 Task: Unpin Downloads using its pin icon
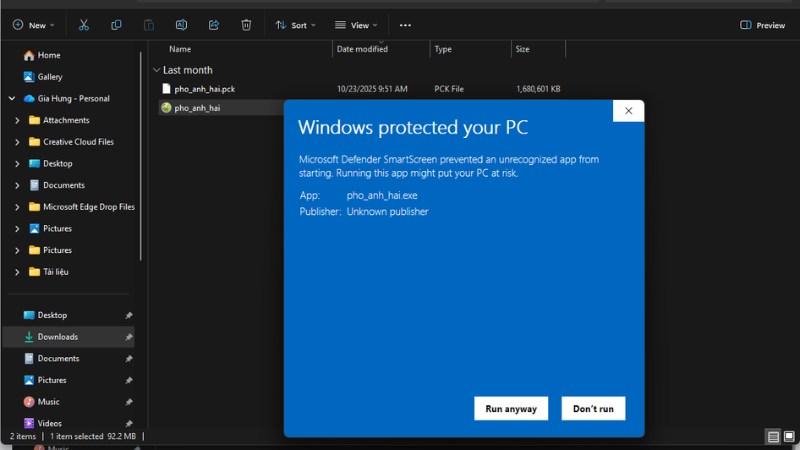pos(128,337)
